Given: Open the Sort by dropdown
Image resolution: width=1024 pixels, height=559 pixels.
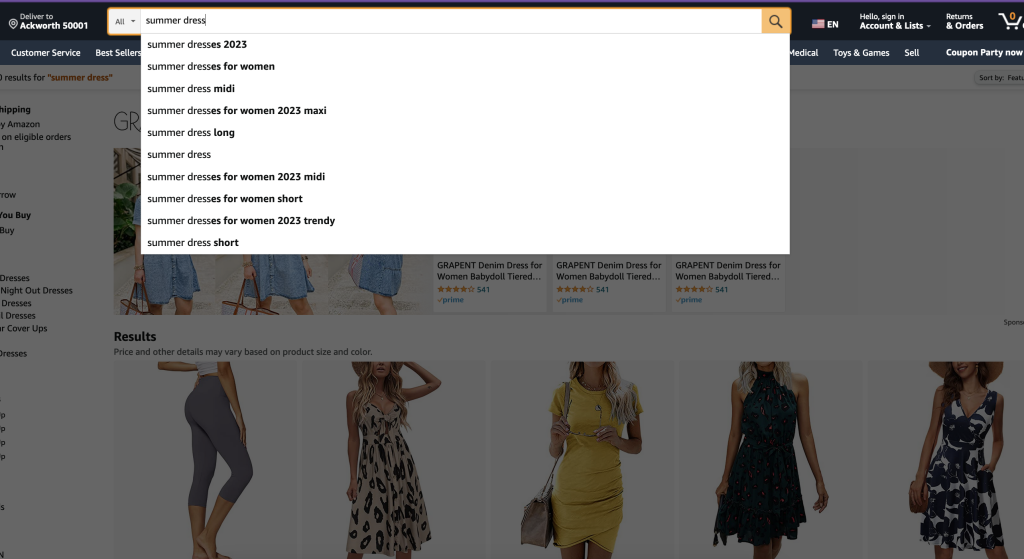Looking at the screenshot, I should [1000, 78].
